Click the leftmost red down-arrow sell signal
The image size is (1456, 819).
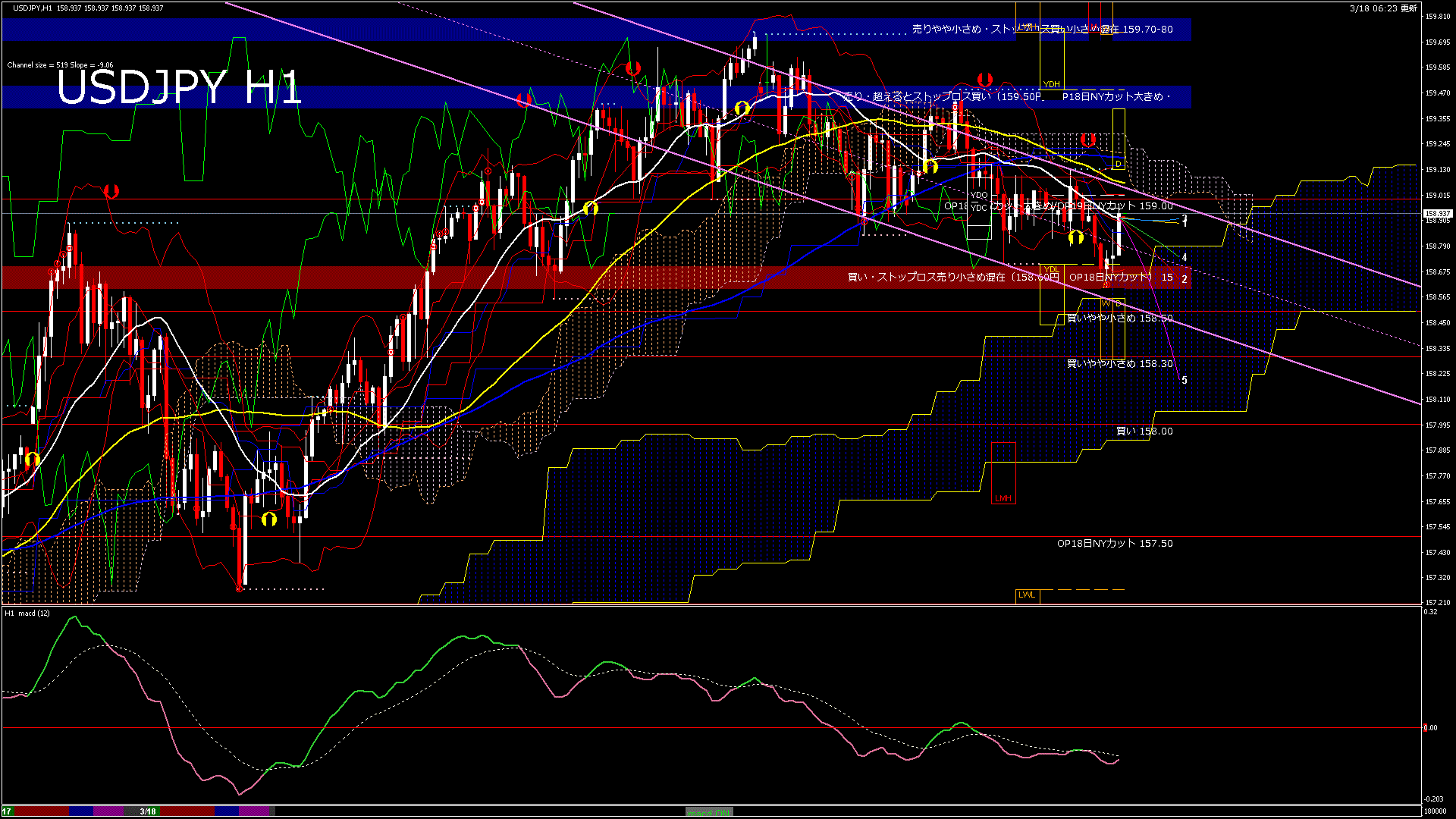(x=111, y=191)
